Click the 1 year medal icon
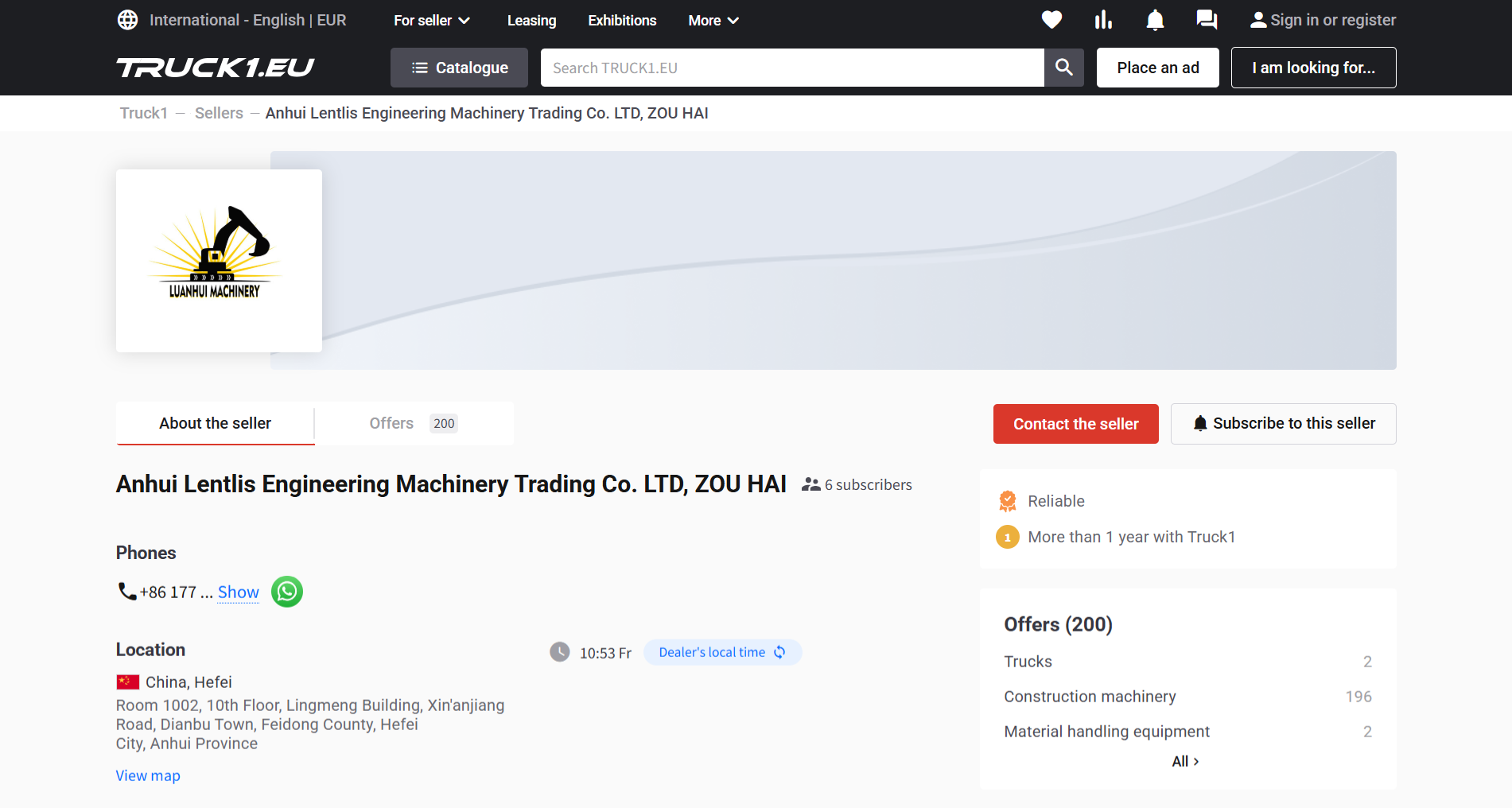Screen dimensions: 1512x808 pos(1008,537)
